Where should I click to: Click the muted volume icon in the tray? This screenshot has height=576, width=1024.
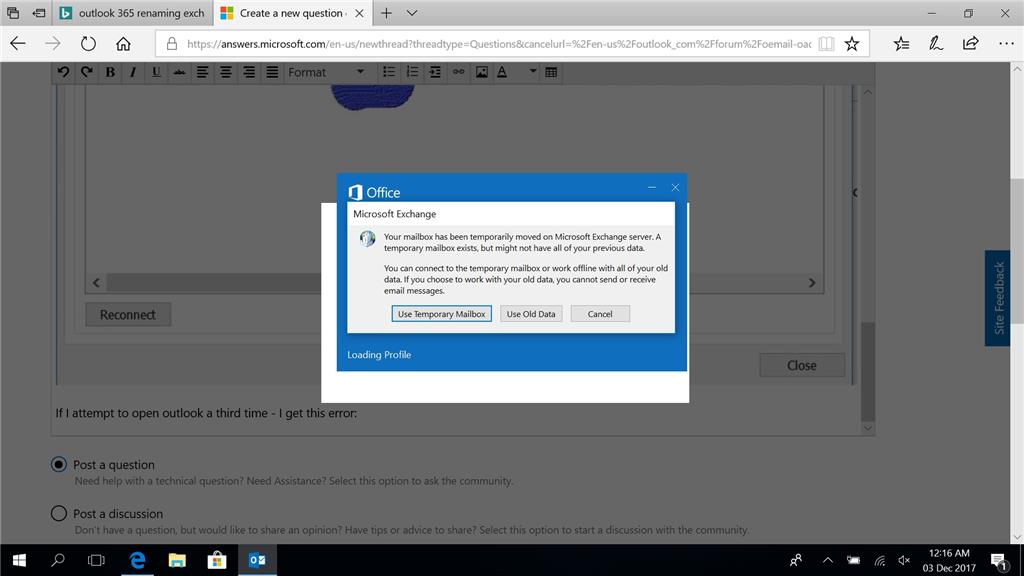click(x=904, y=560)
